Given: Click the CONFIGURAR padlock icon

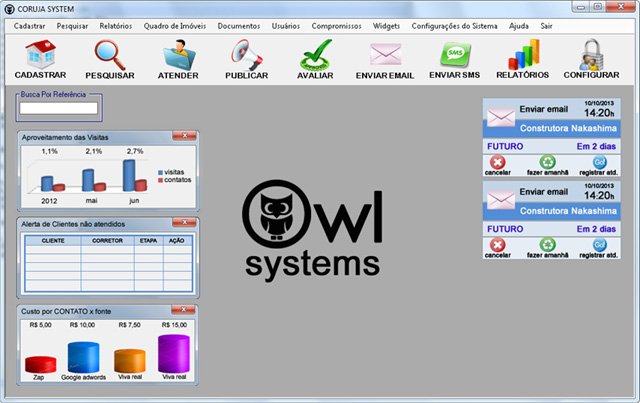Looking at the screenshot, I should [591, 54].
